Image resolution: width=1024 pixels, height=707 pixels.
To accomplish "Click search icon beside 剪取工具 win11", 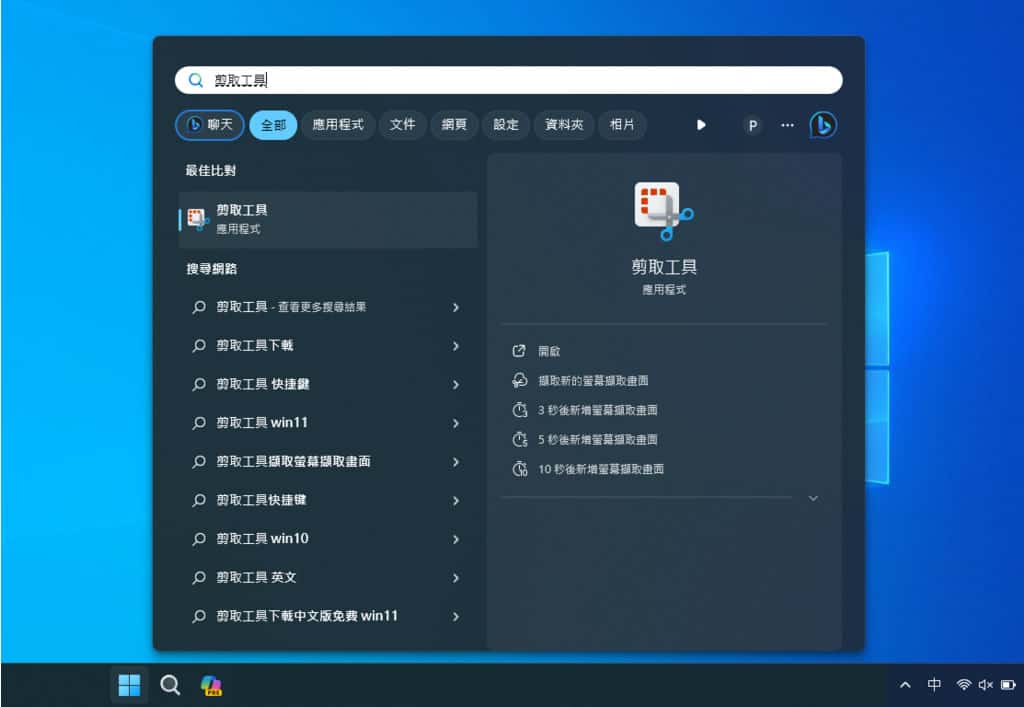I will click(199, 423).
